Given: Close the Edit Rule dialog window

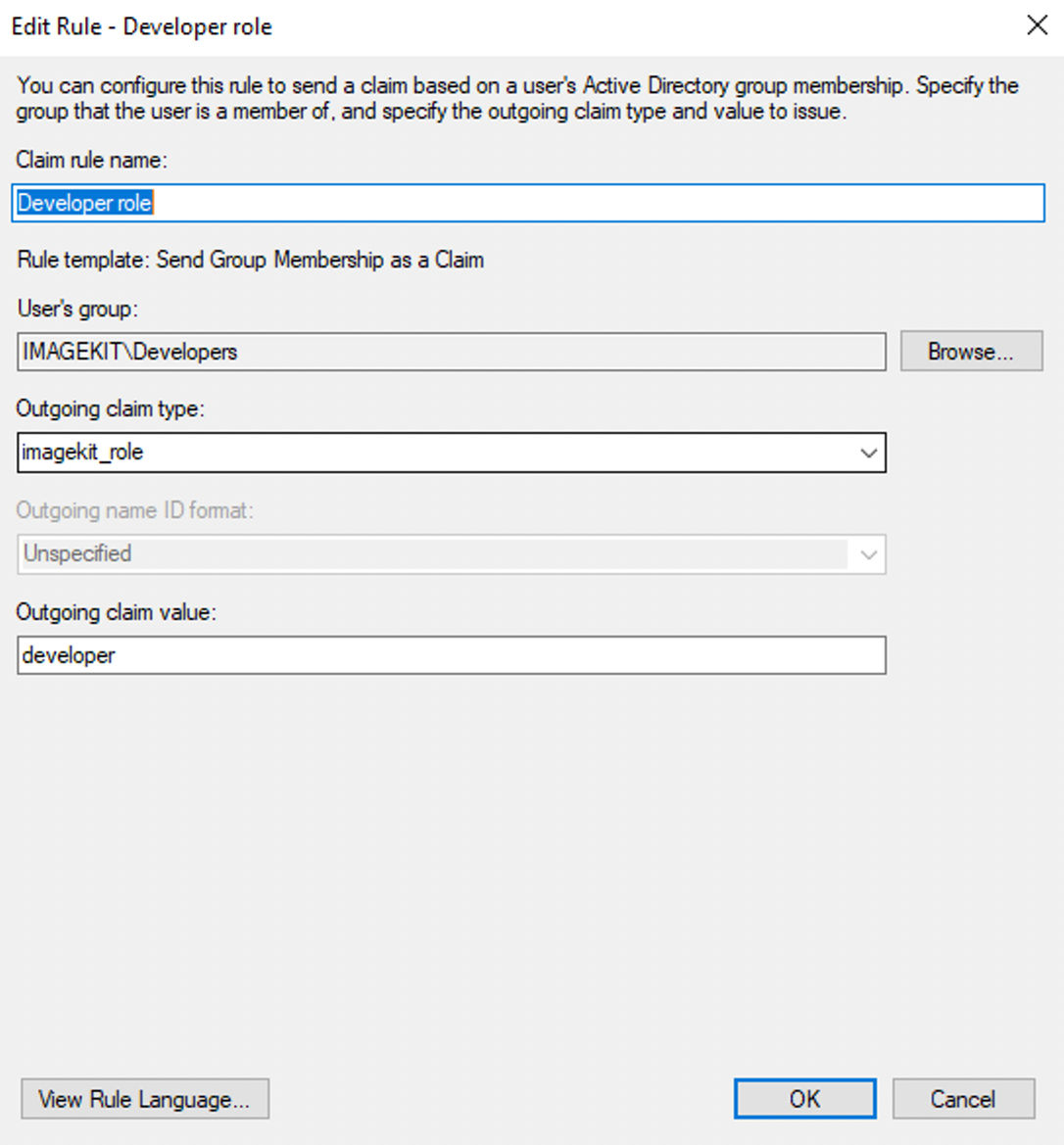Looking at the screenshot, I should tap(1037, 25).
